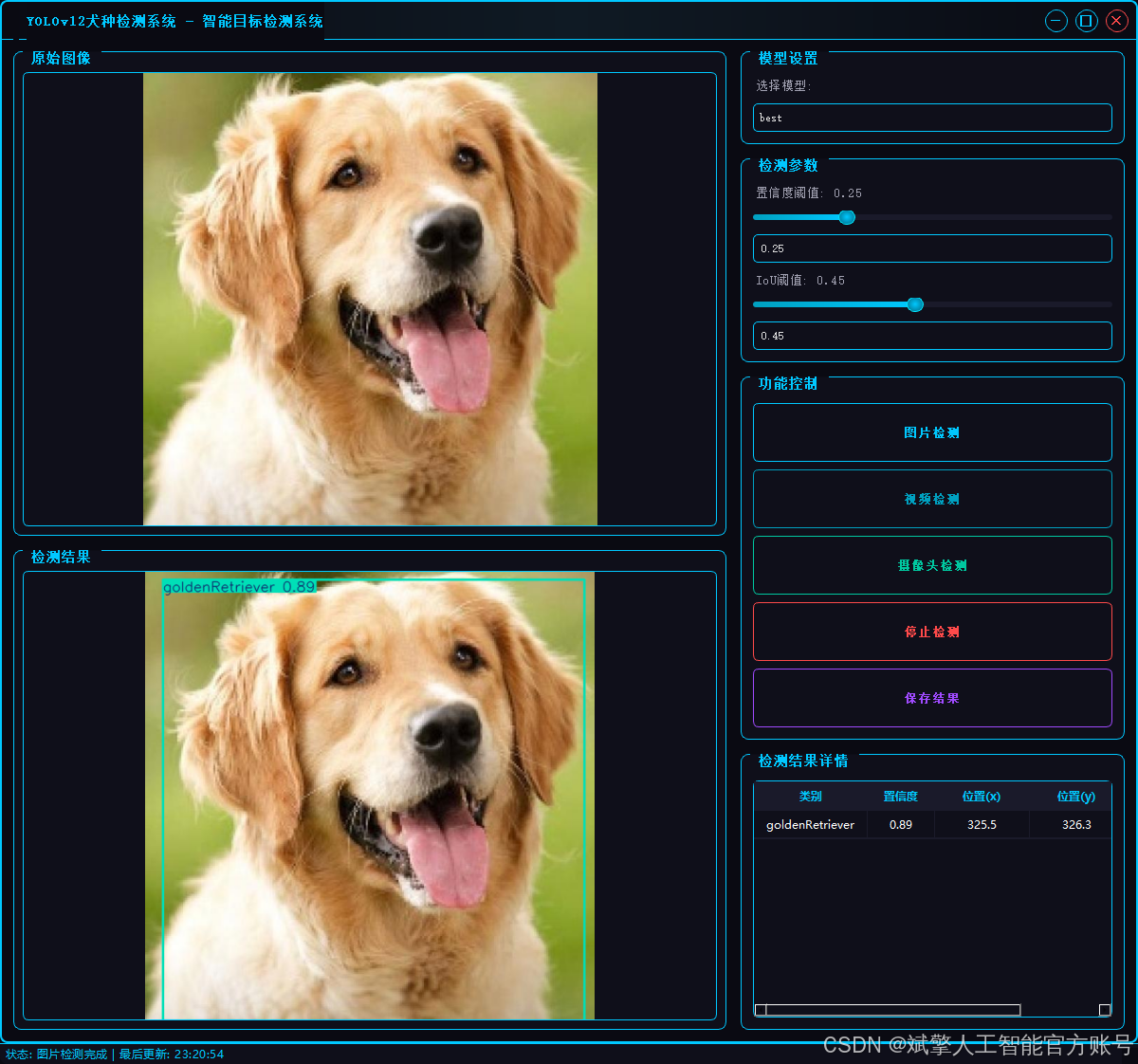
Task: Launch camera detection via 摄像头检测 button
Action: 932,565
